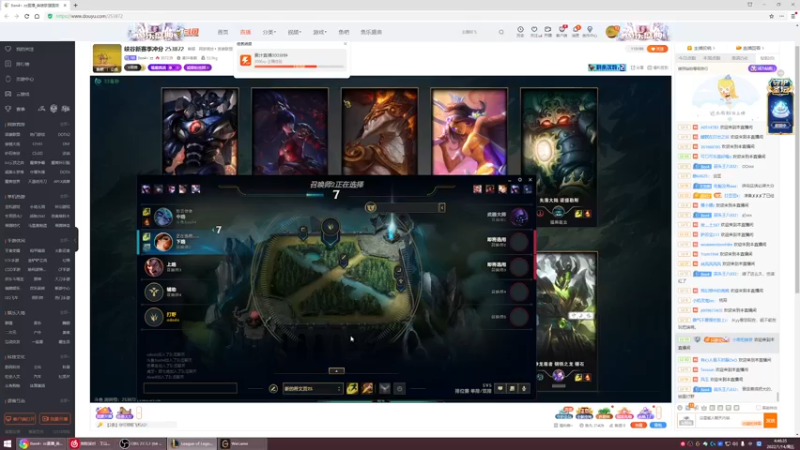The height and width of the screenshot is (450, 800).
Task: Click the top lane teammate portrait
Action: tap(154, 267)
